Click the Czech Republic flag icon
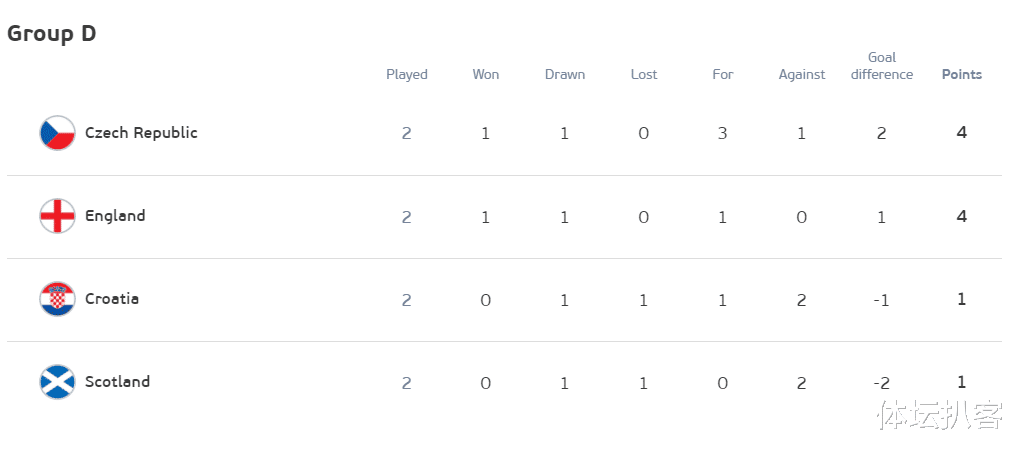This screenshot has height=451, width=1020. (x=57, y=133)
